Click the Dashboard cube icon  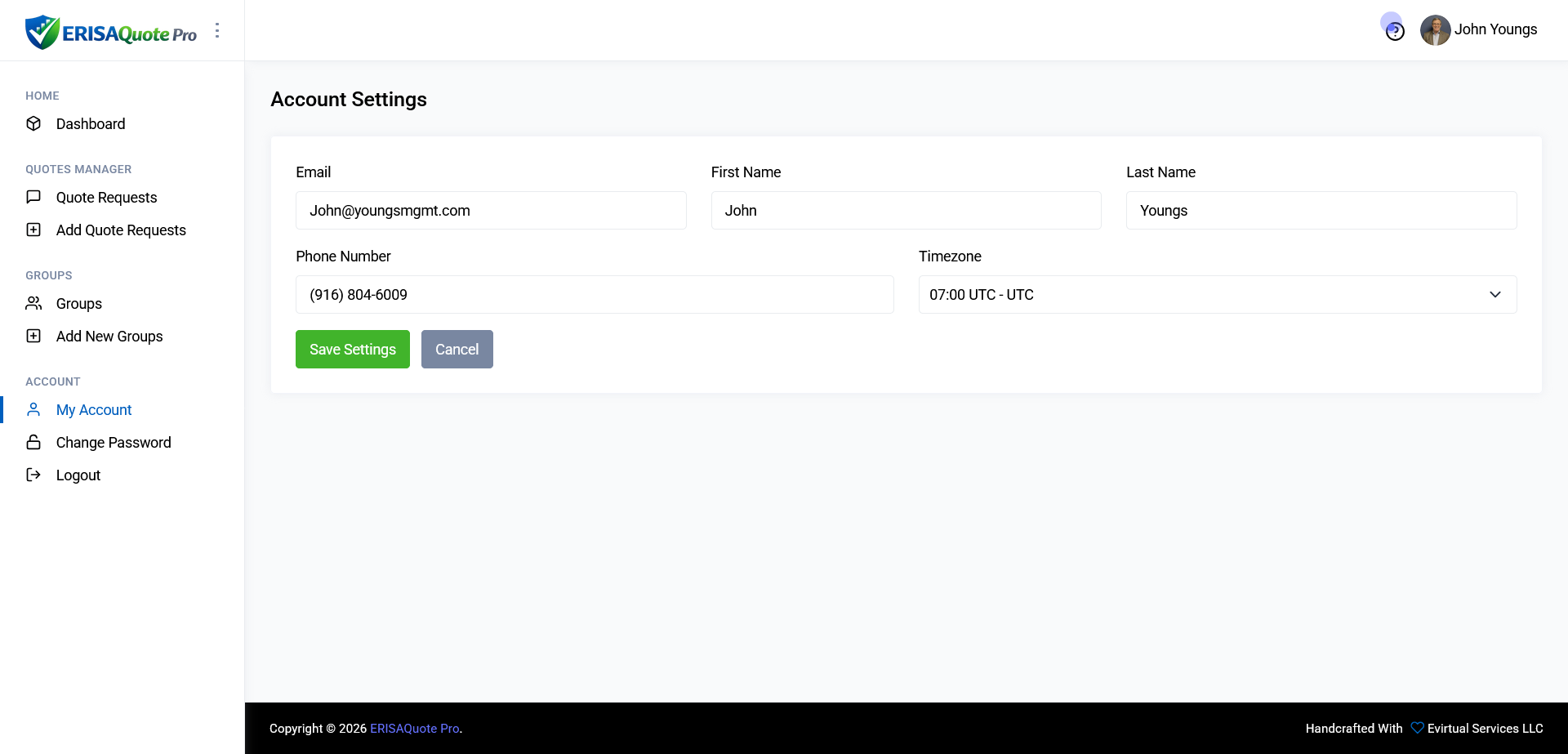point(33,123)
